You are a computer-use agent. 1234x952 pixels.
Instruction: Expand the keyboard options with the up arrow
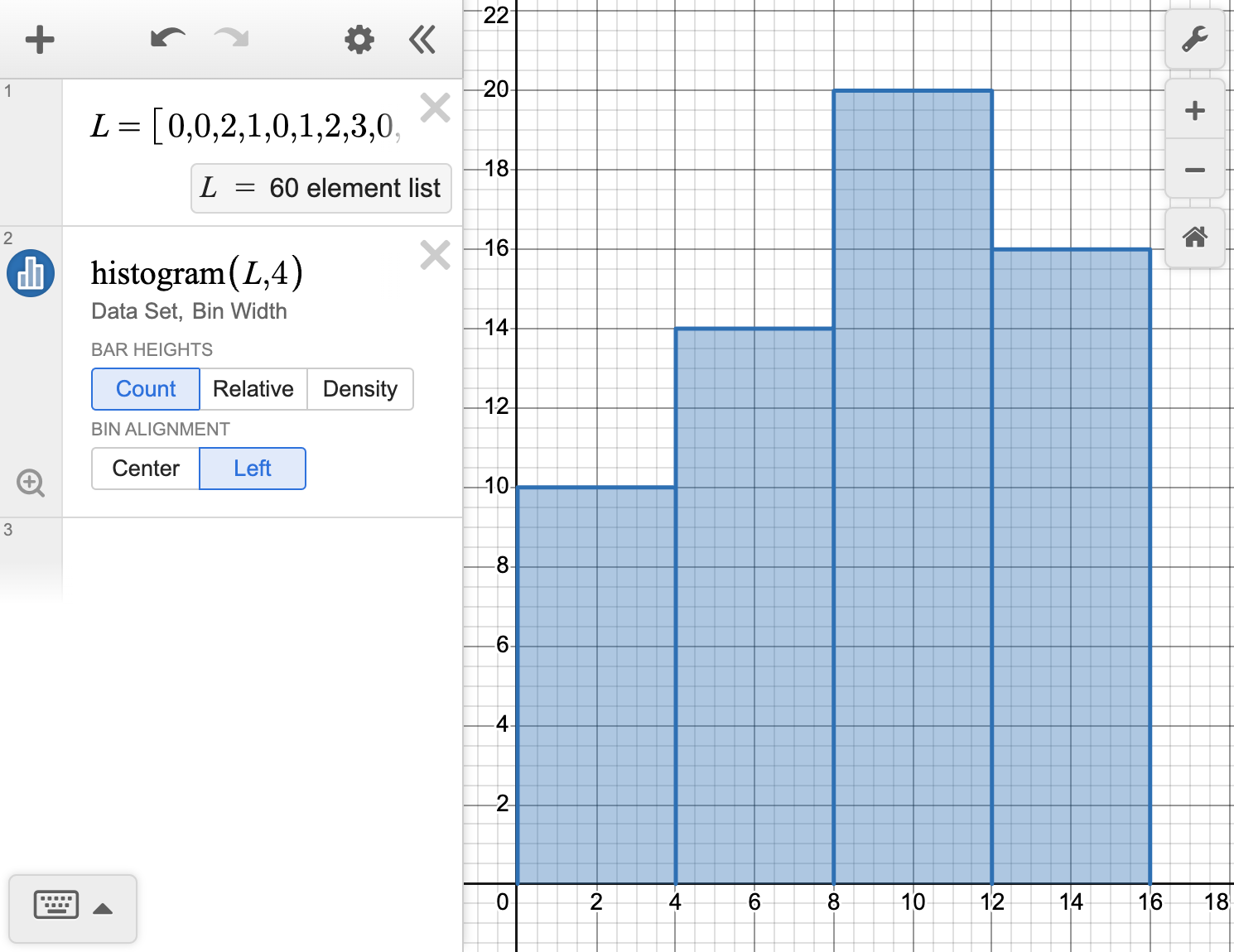[102, 908]
